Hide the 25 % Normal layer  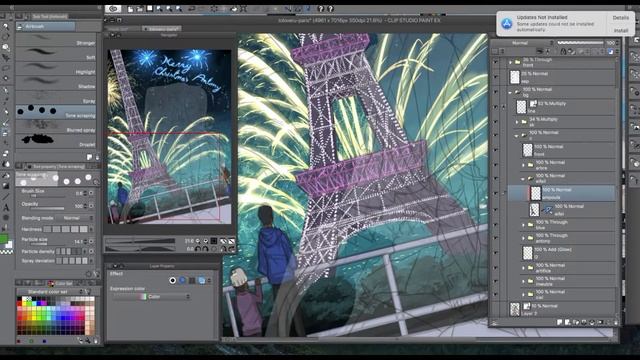tap(496, 77)
